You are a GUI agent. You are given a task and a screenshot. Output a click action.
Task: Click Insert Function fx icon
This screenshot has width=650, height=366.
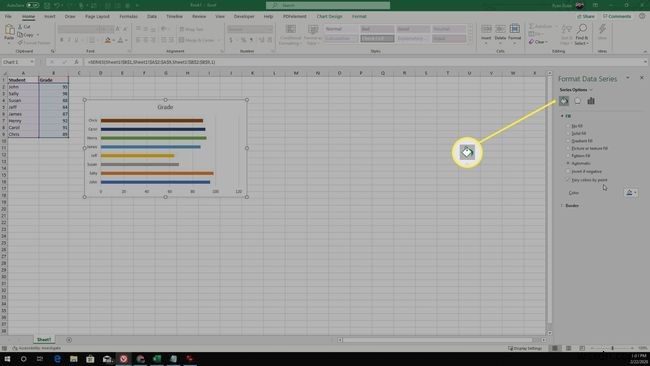pos(76,62)
